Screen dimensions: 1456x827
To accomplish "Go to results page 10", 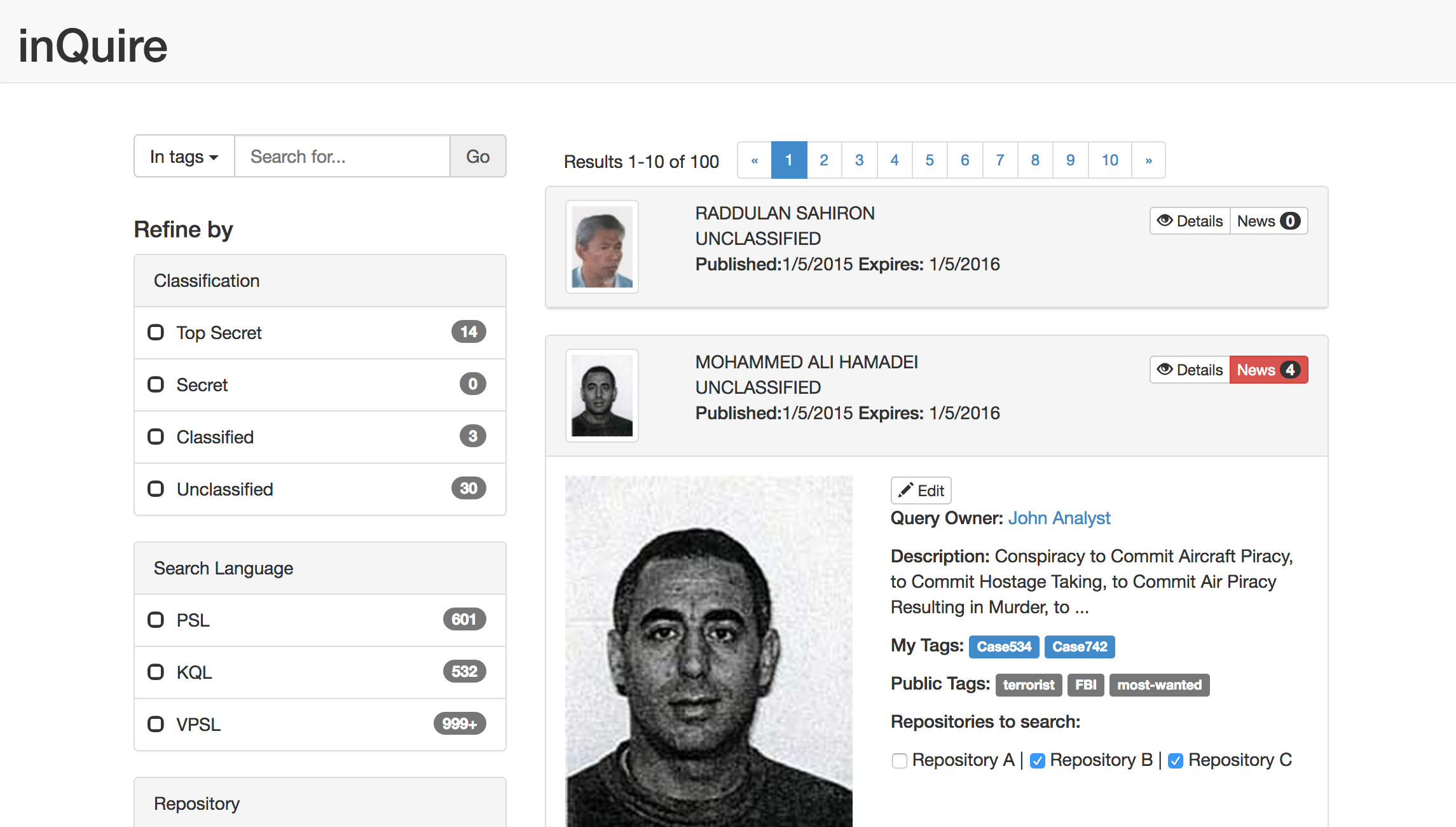I will point(1109,160).
